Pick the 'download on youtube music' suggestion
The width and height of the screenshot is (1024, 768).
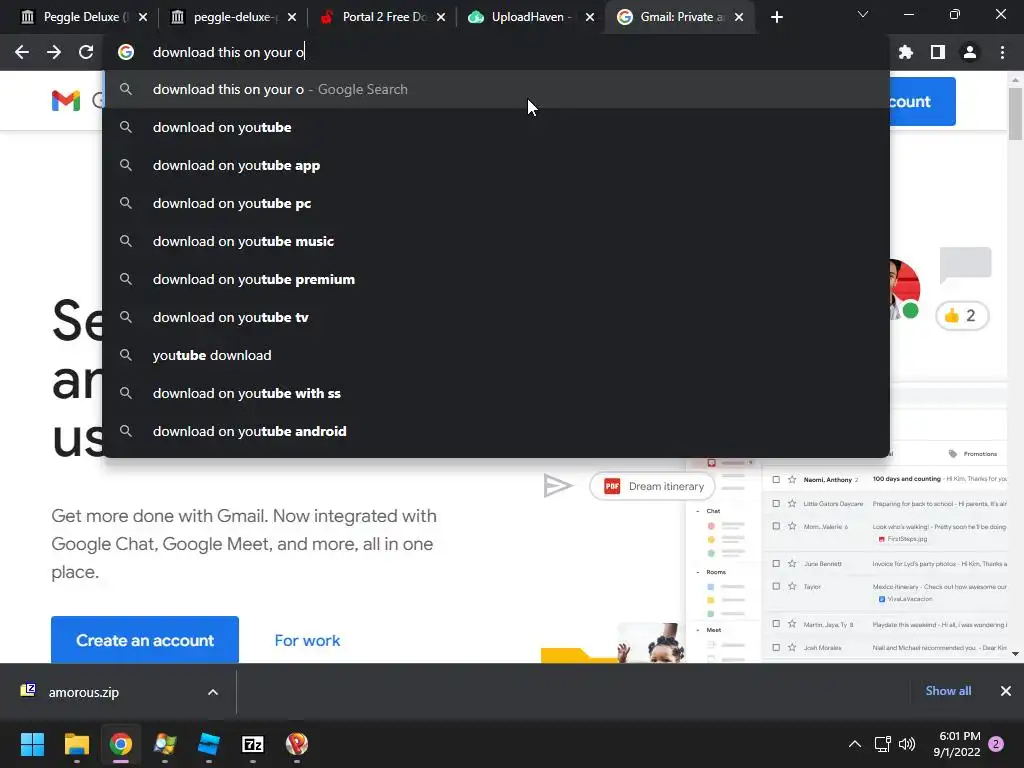click(496, 241)
